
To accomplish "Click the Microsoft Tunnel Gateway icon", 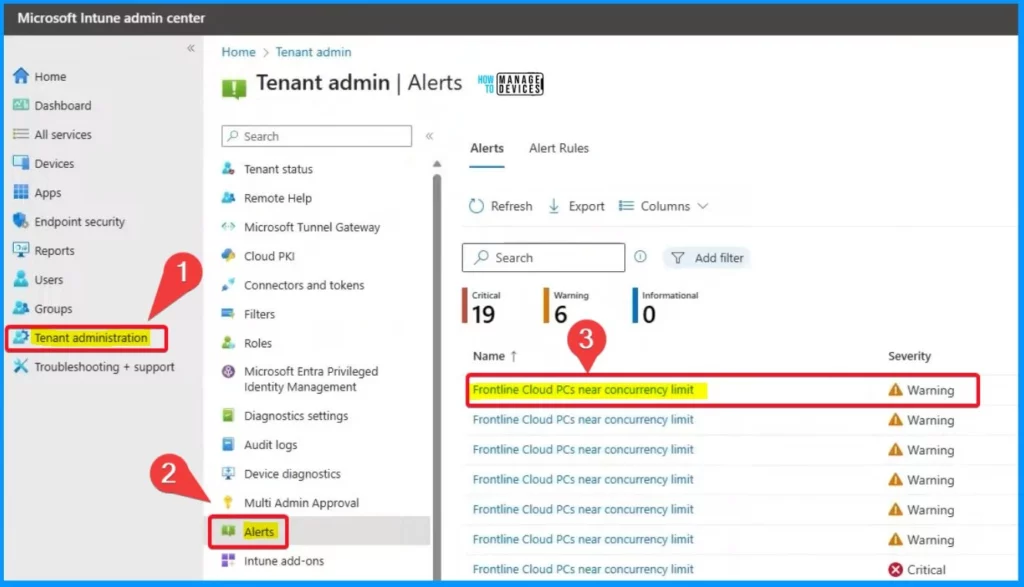I will [x=228, y=227].
